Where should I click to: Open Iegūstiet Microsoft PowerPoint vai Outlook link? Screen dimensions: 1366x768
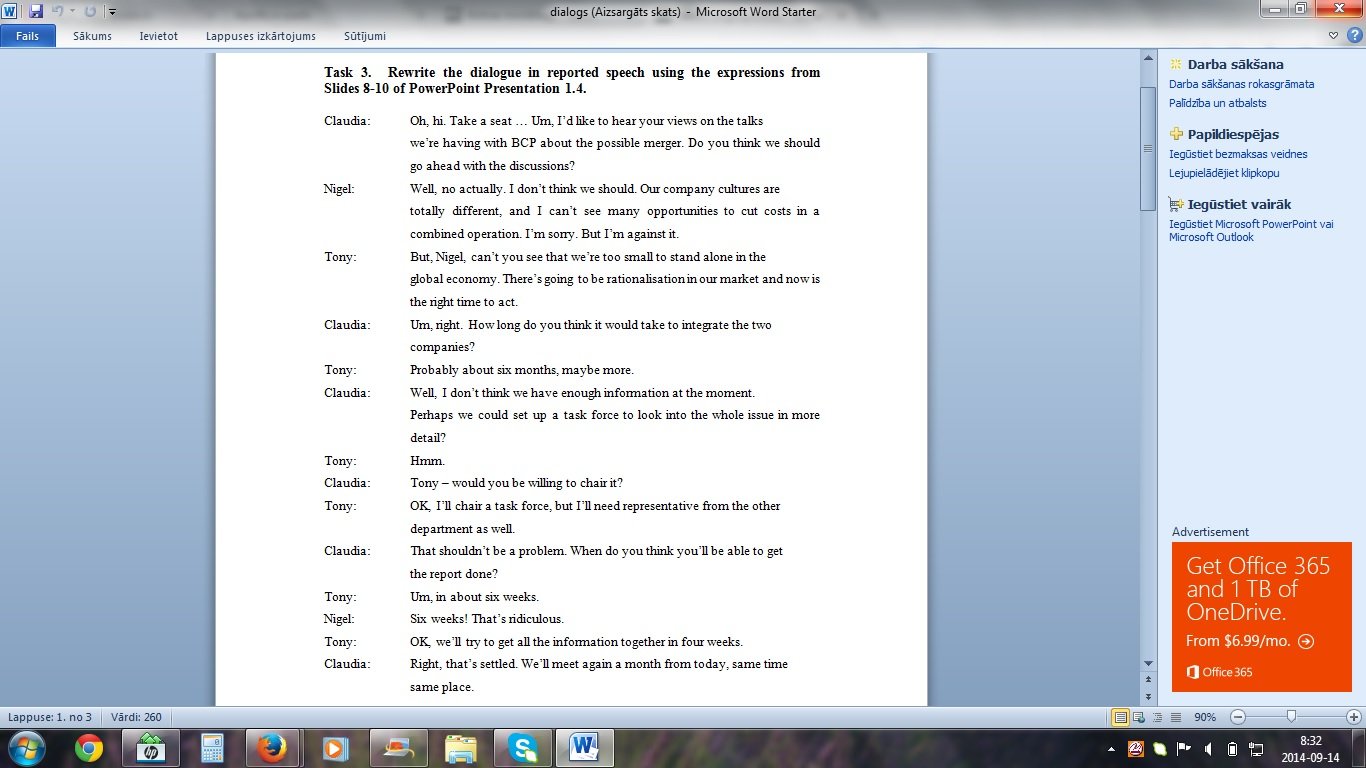(x=1251, y=231)
